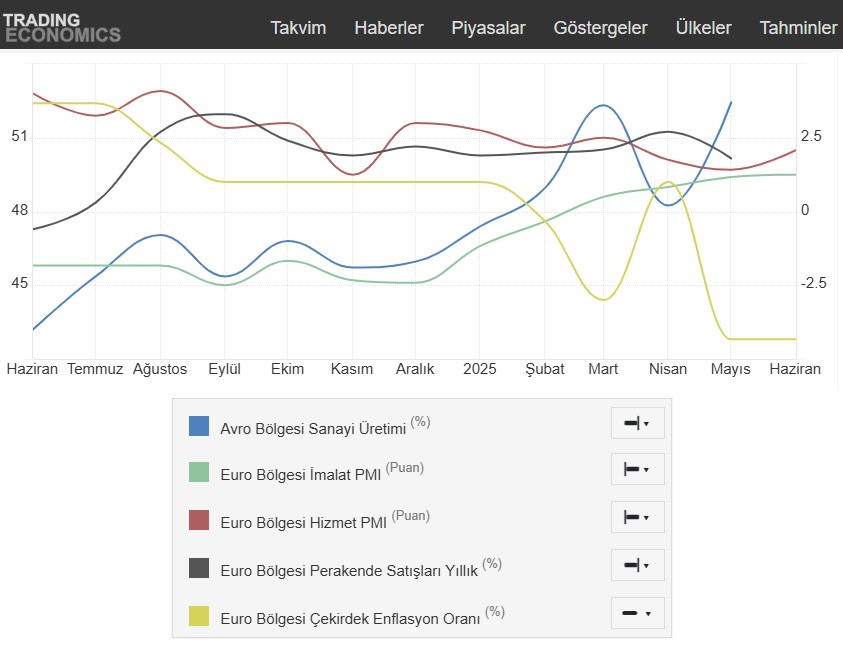Click the red line's peak at Ağustos
The height and width of the screenshot is (645, 843).
click(x=160, y=91)
